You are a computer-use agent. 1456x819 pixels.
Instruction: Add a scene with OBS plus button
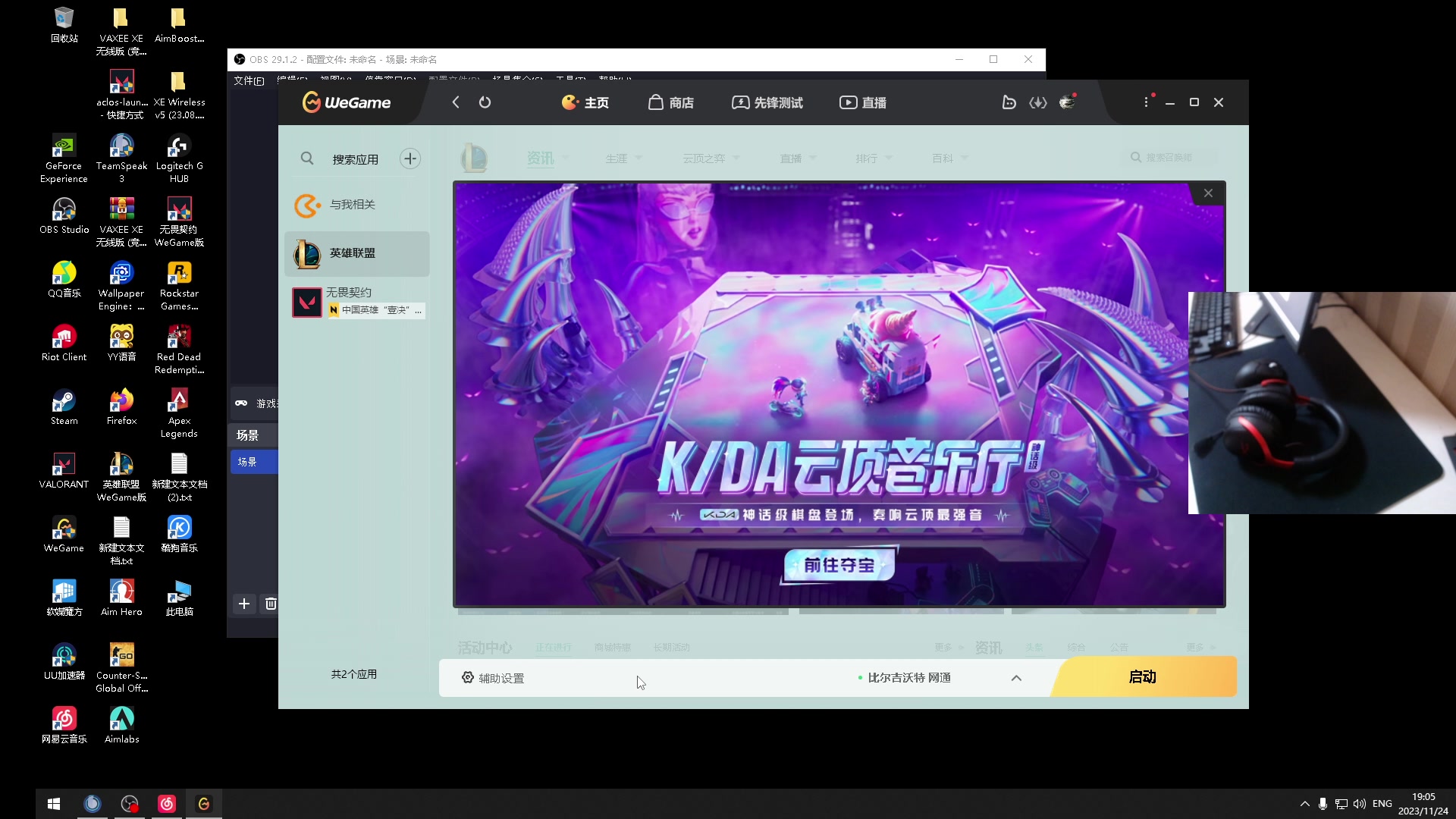[244, 604]
